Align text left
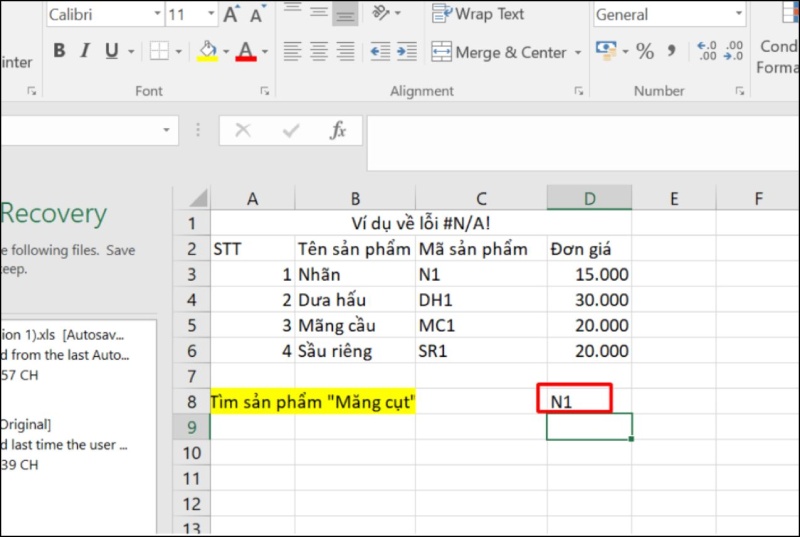This screenshot has height=537, width=800. click(292, 52)
